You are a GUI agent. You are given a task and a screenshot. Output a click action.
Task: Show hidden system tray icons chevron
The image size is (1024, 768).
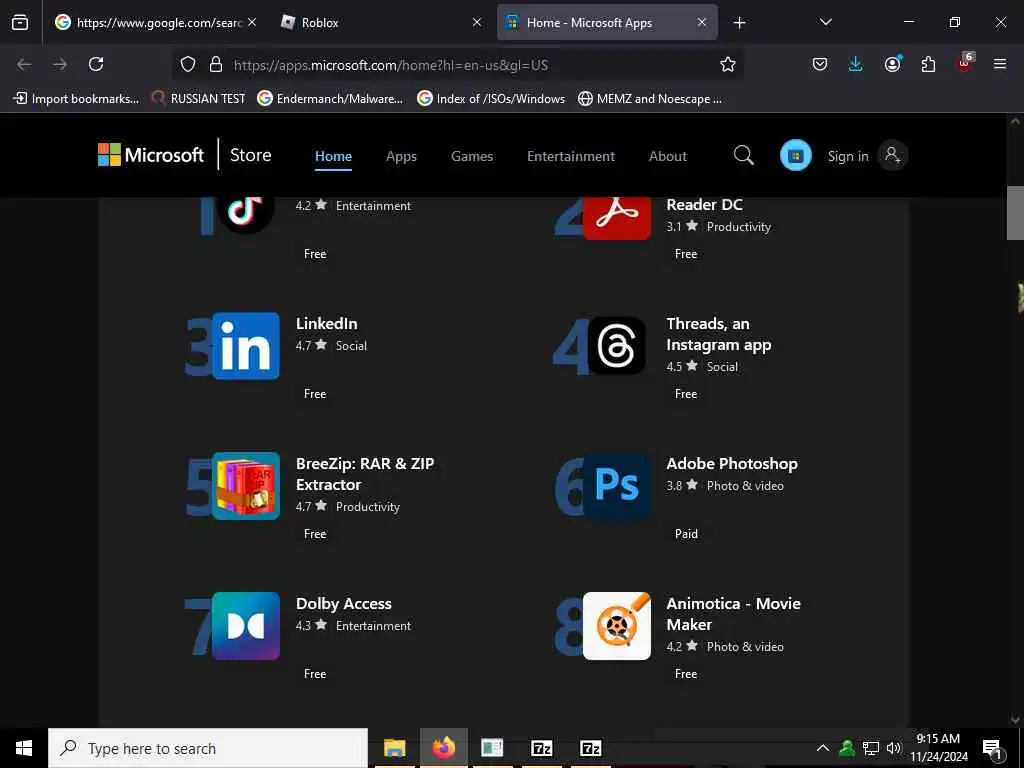[x=823, y=748]
